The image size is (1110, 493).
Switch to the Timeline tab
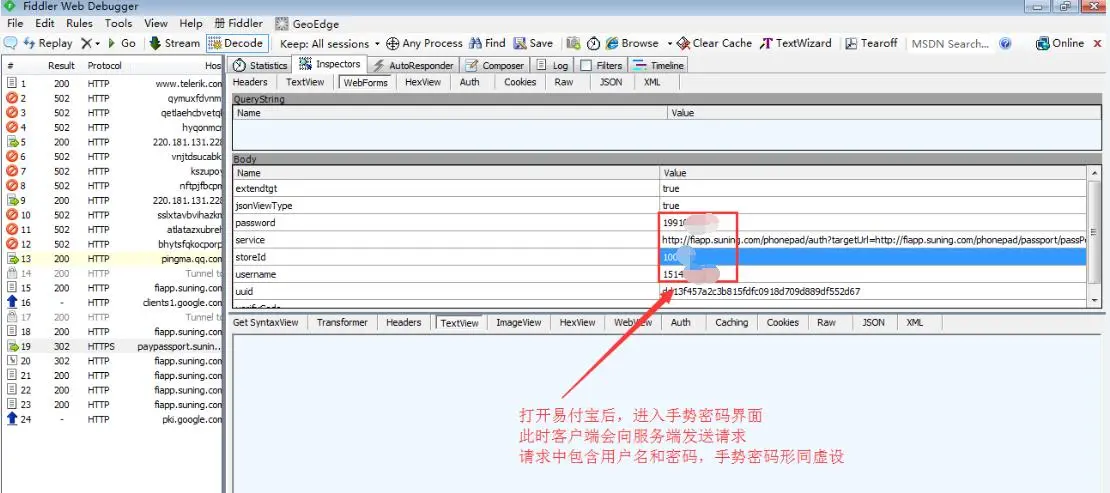pos(658,65)
